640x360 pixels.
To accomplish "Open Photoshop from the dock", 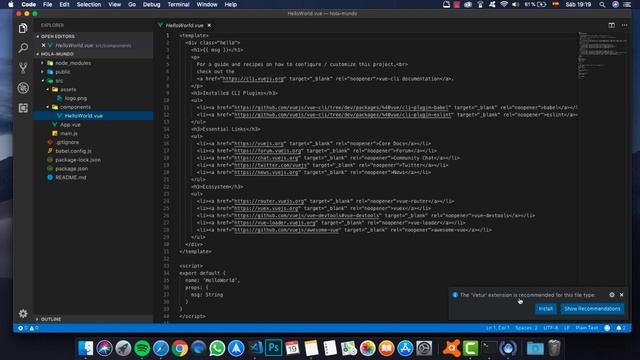I will (x=273, y=348).
